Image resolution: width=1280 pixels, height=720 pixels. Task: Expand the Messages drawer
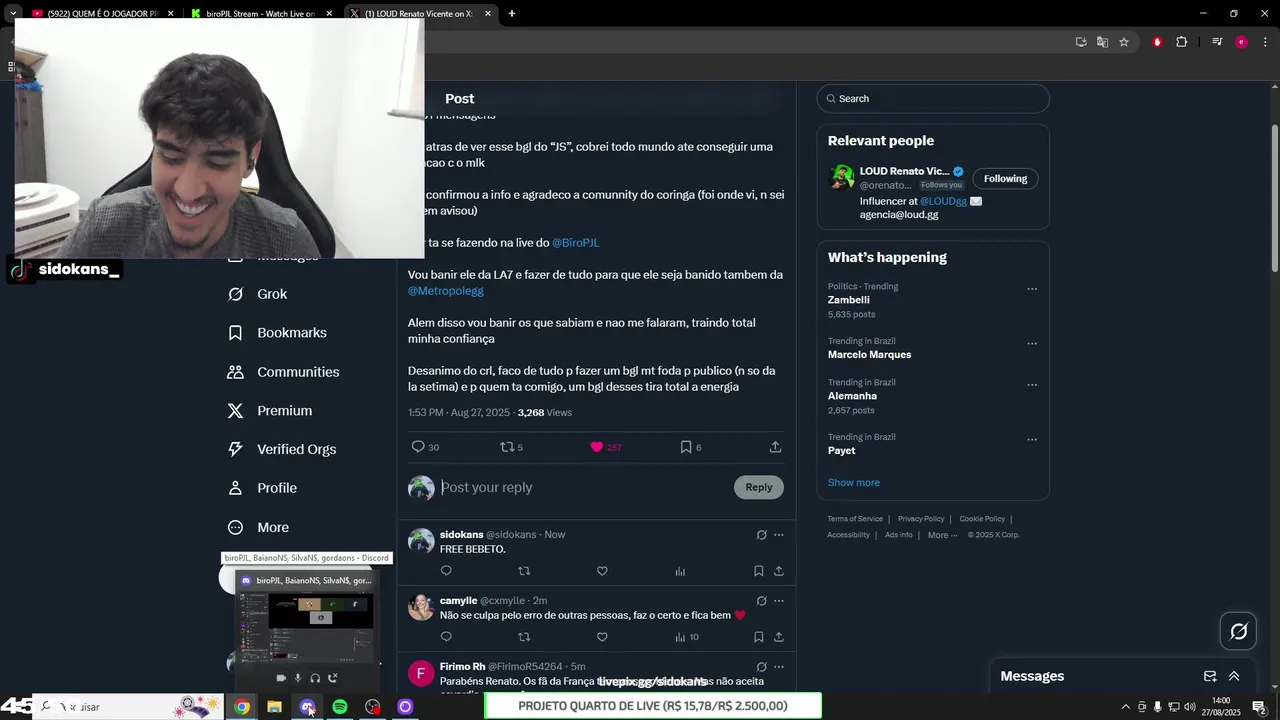pos(1234,676)
